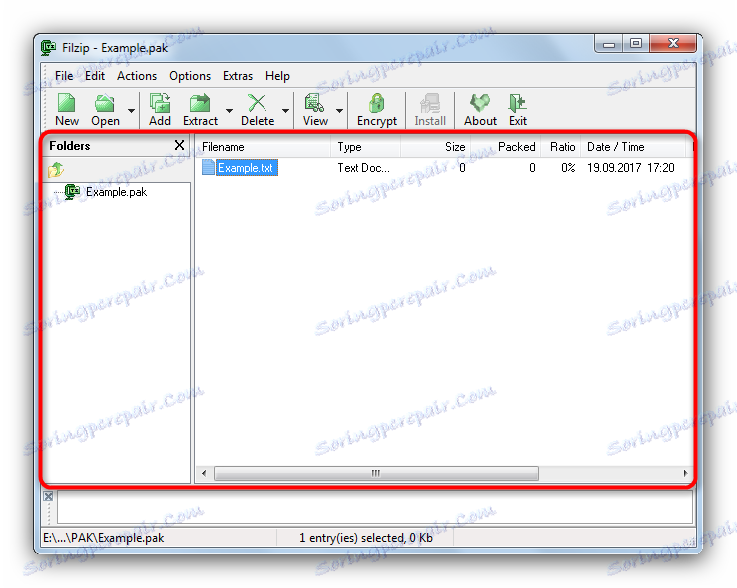Sort by the Type column header
The image size is (737, 588).
pyautogui.click(x=366, y=147)
